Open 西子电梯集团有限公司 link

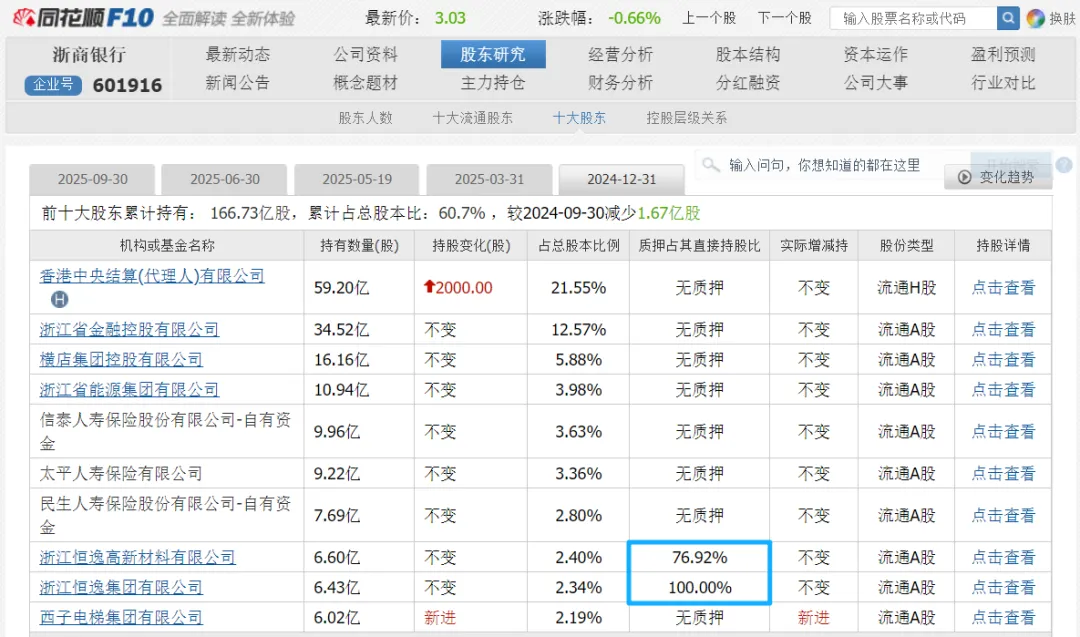(121, 618)
